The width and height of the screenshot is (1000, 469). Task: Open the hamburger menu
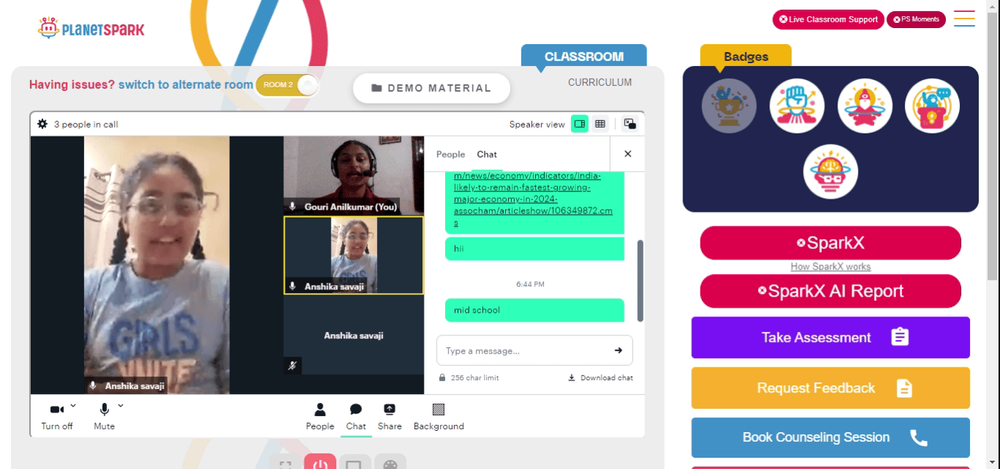(x=964, y=19)
